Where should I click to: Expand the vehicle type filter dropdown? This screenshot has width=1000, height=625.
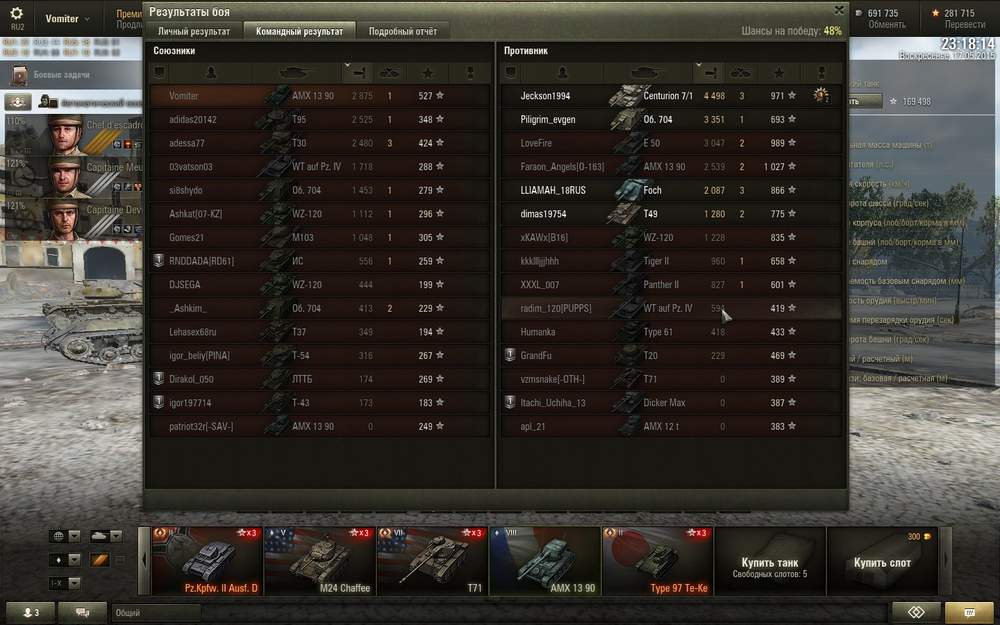pyautogui.click(x=106, y=536)
